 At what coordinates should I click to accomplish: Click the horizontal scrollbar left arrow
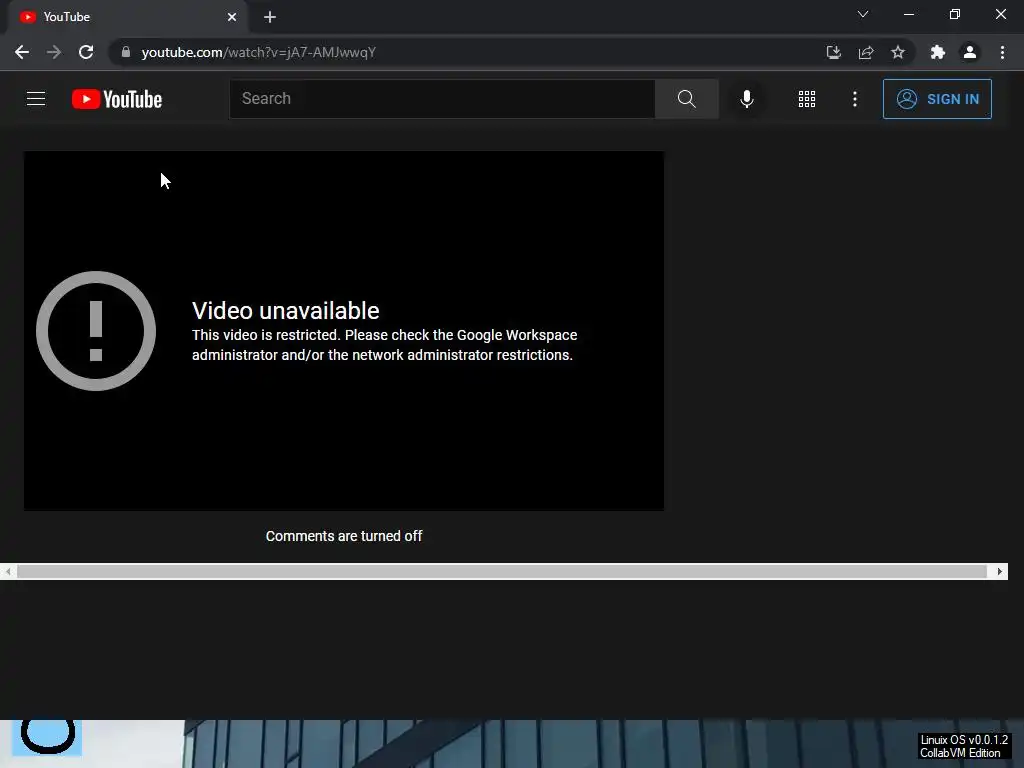[8, 571]
